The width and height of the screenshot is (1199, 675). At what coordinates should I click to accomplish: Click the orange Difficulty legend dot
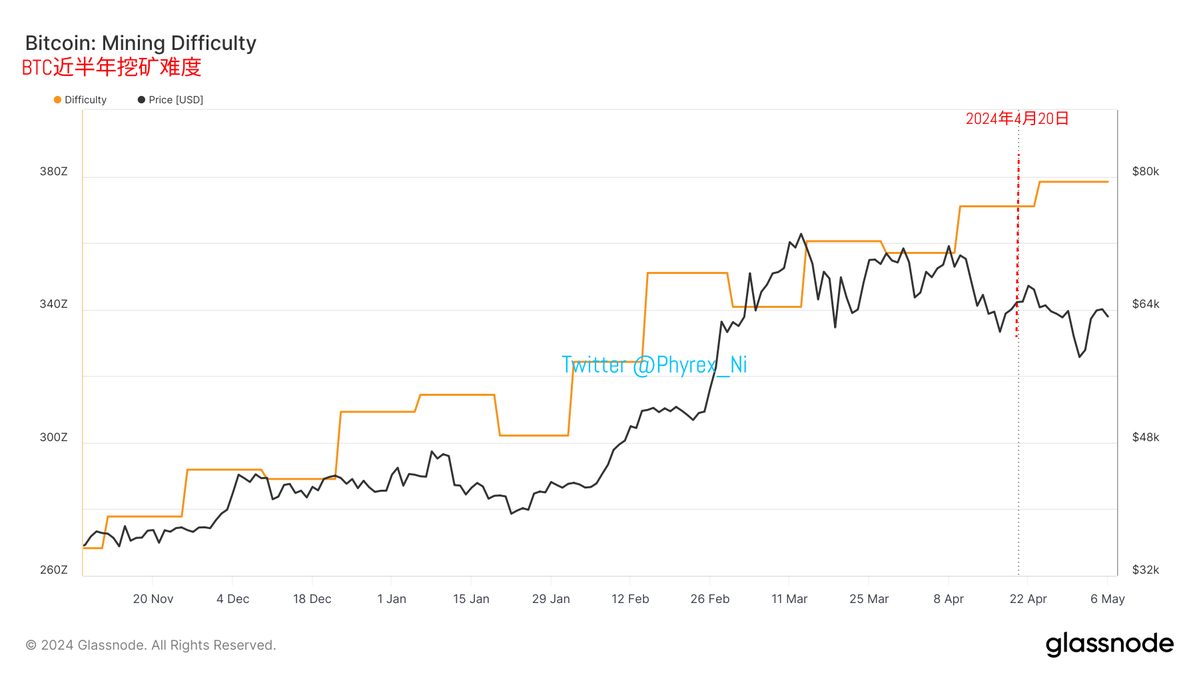pyautogui.click(x=58, y=100)
